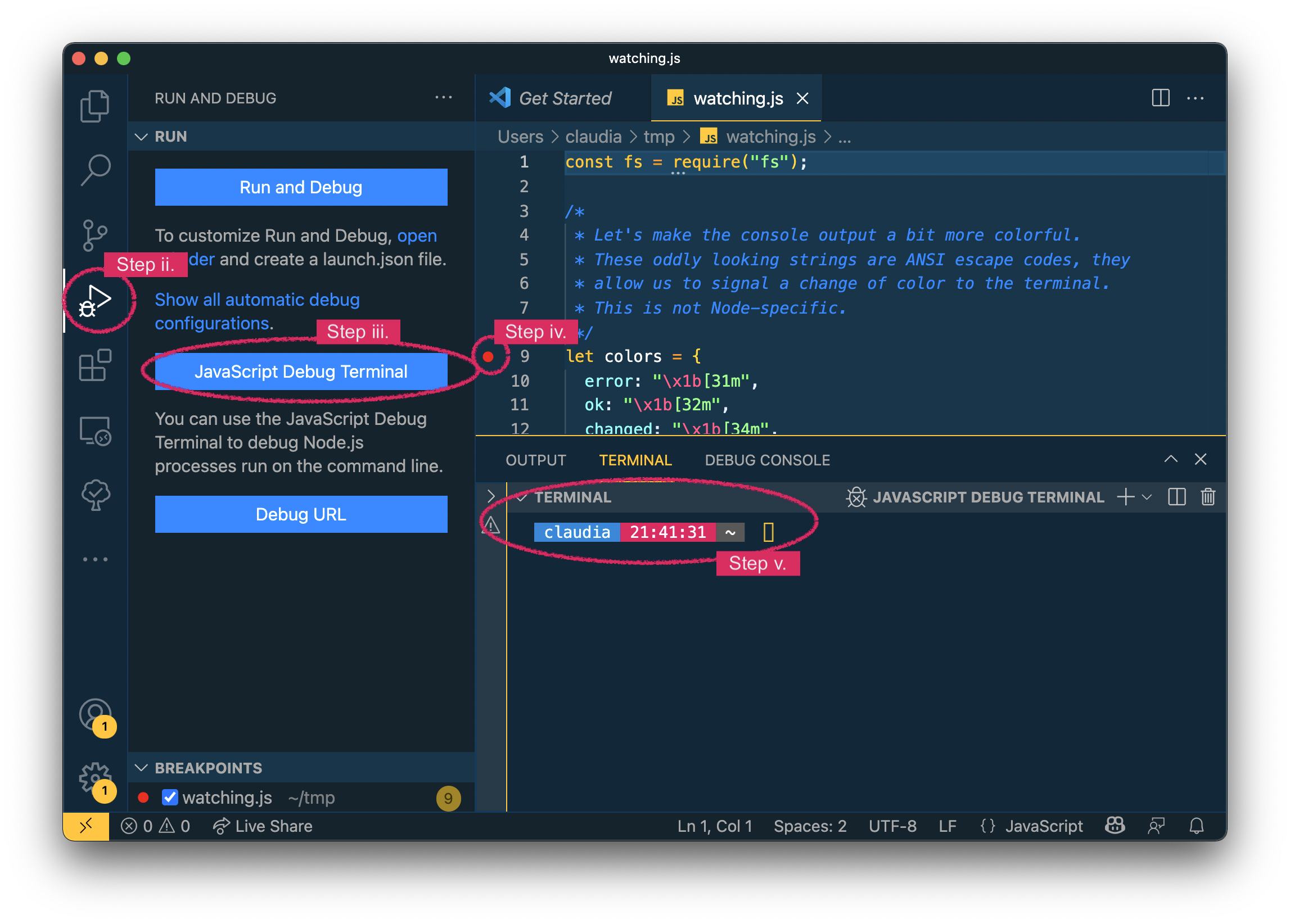Click the Users breadcrumb

coord(520,137)
